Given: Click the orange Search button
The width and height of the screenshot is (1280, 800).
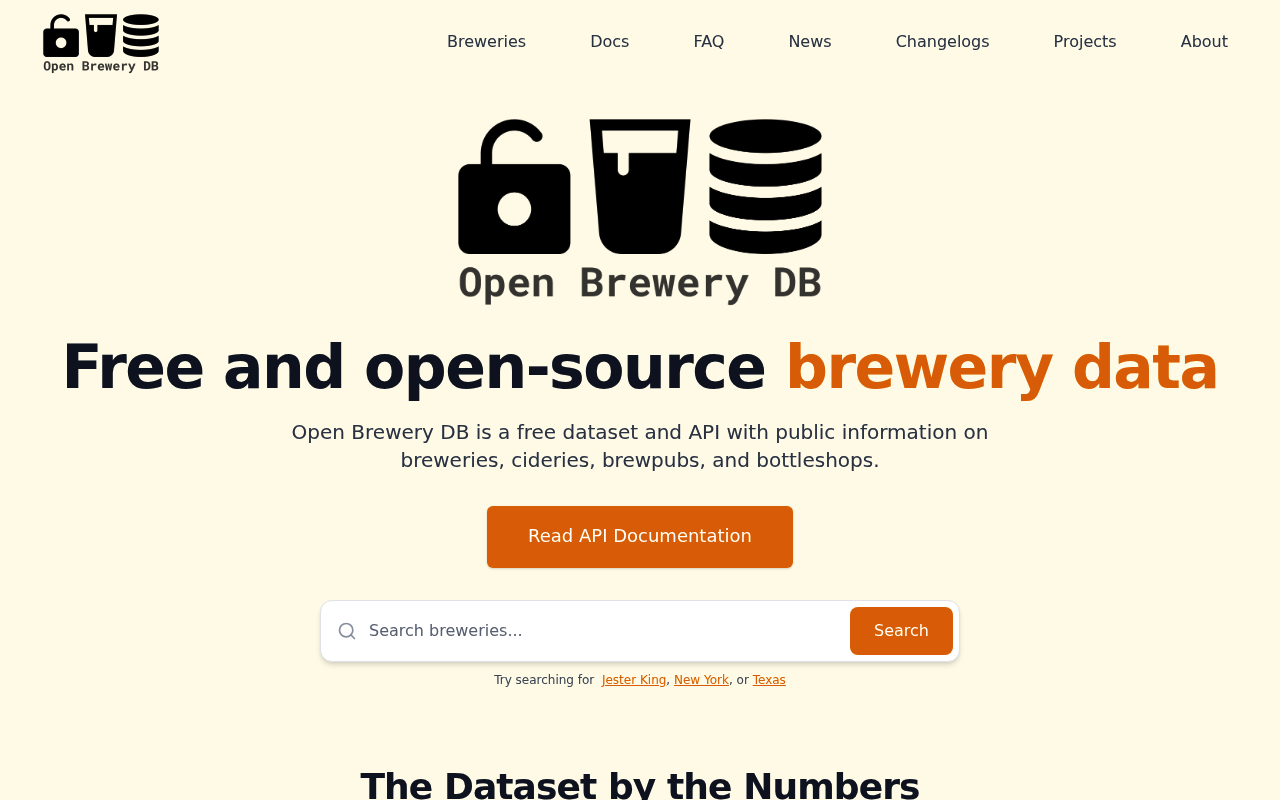Looking at the screenshot, I should 901,631.
